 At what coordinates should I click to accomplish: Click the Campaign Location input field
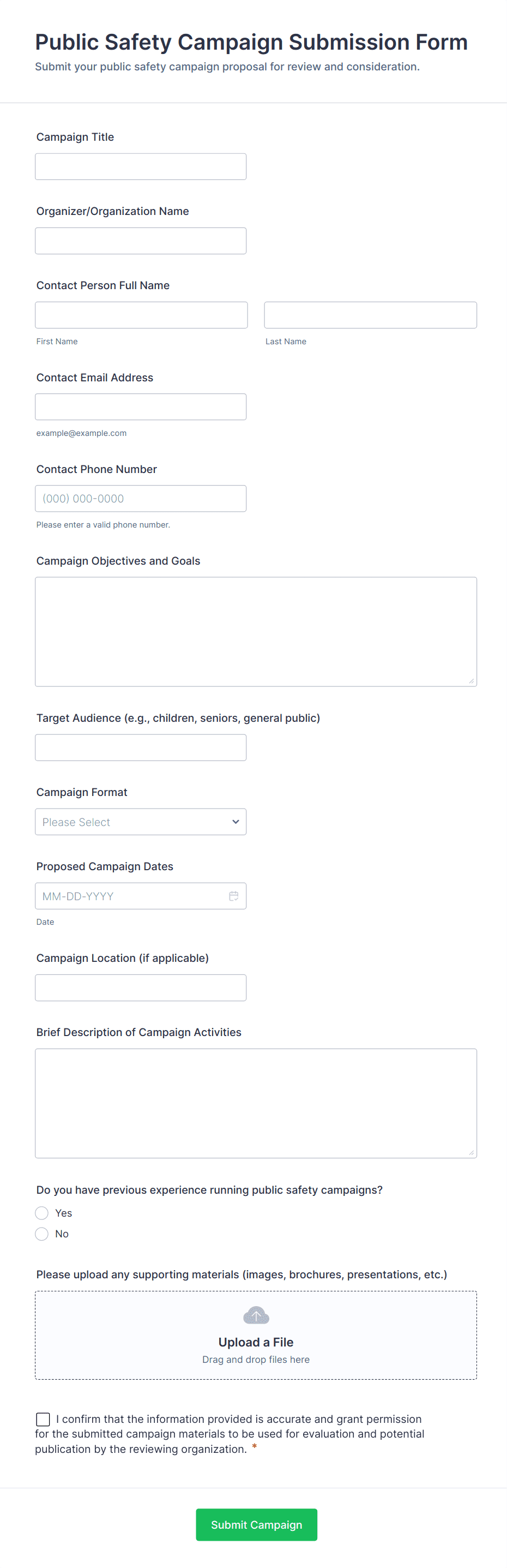point(141,988)
